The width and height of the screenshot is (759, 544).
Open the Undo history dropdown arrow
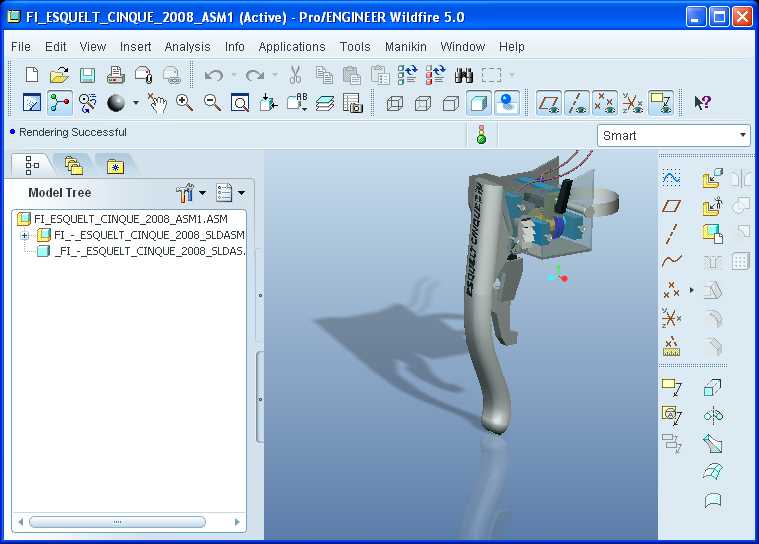point(234,75)
